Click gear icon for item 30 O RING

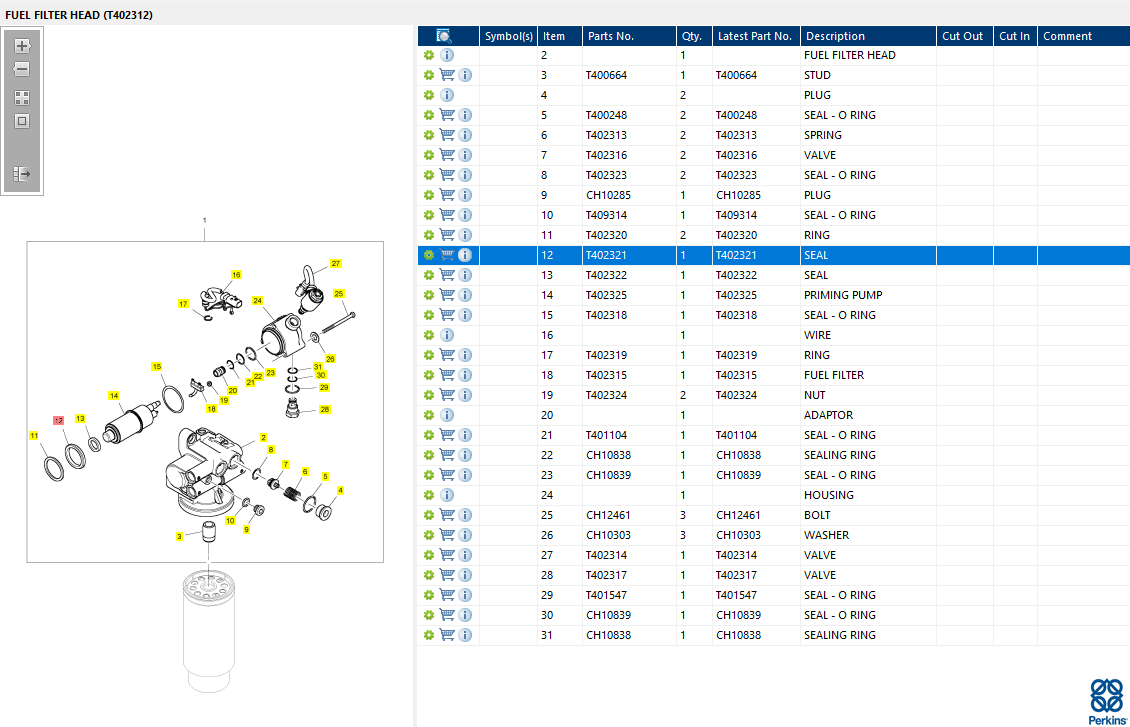(x=429, y=615)
